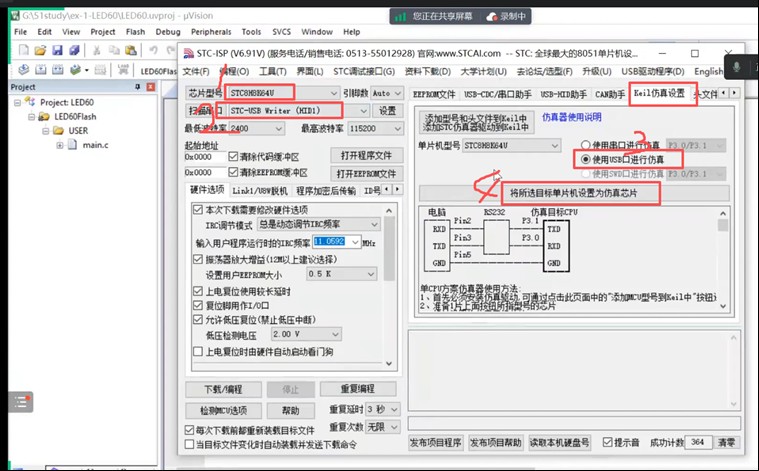The image size is (759, 471).
Task: Click the green Batch Build icon
Action: pyautogui.click(x=75, y=70)
